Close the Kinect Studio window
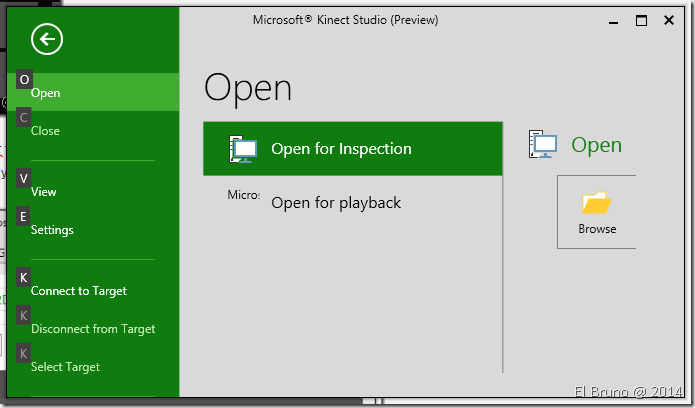This screenshot has width=695, height=408. [x=670, y=20]
